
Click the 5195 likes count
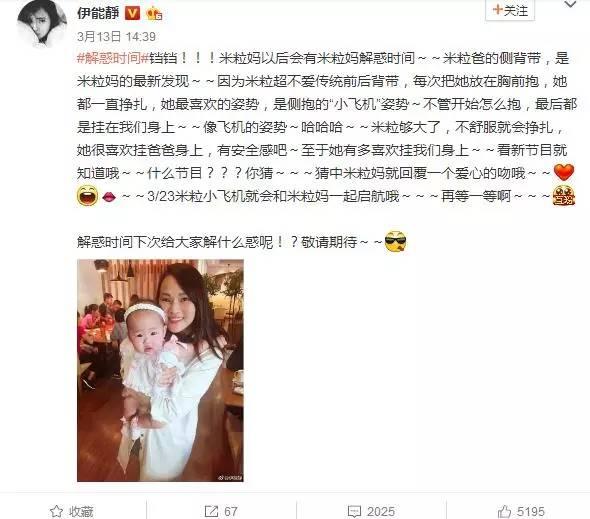pyautogui.click(x=531, y=511)
